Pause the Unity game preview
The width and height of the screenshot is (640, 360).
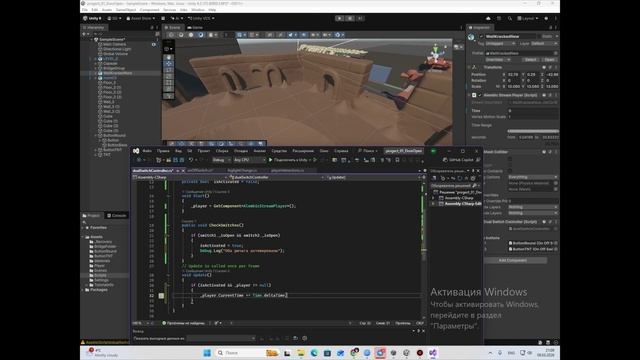tap(350, 18)
